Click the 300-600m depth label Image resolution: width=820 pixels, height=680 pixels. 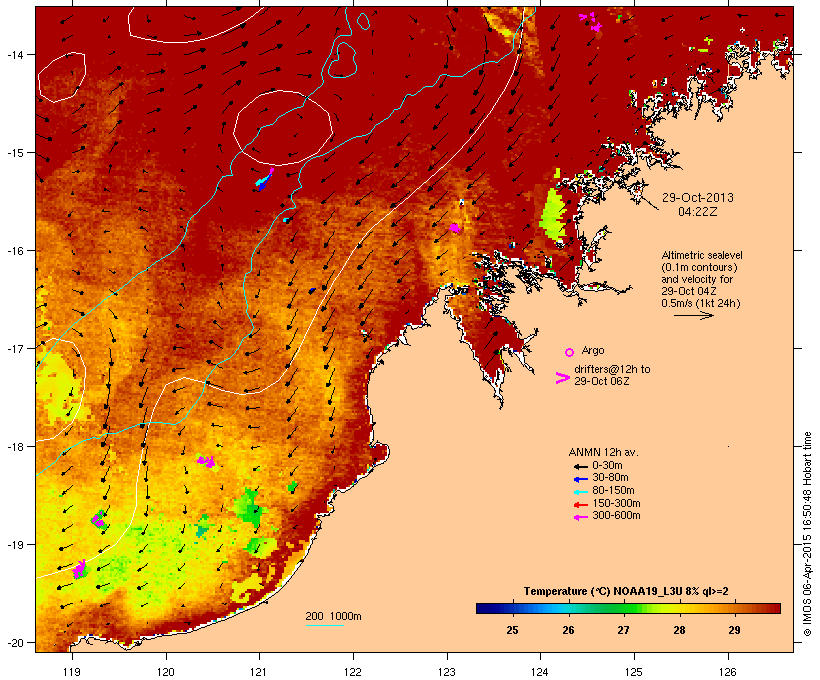click(616, 516)
